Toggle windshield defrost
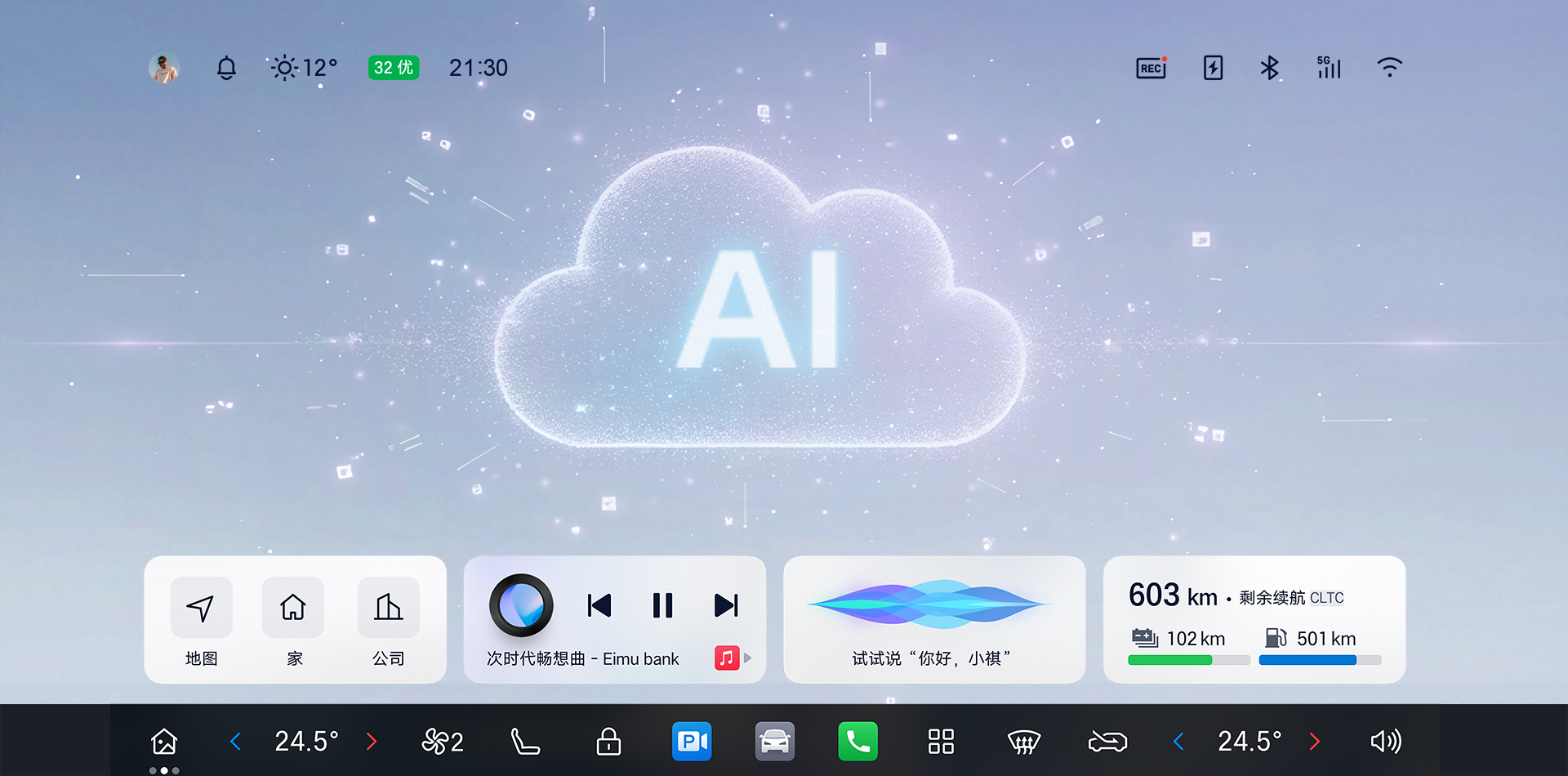 tap(1023, 741)
